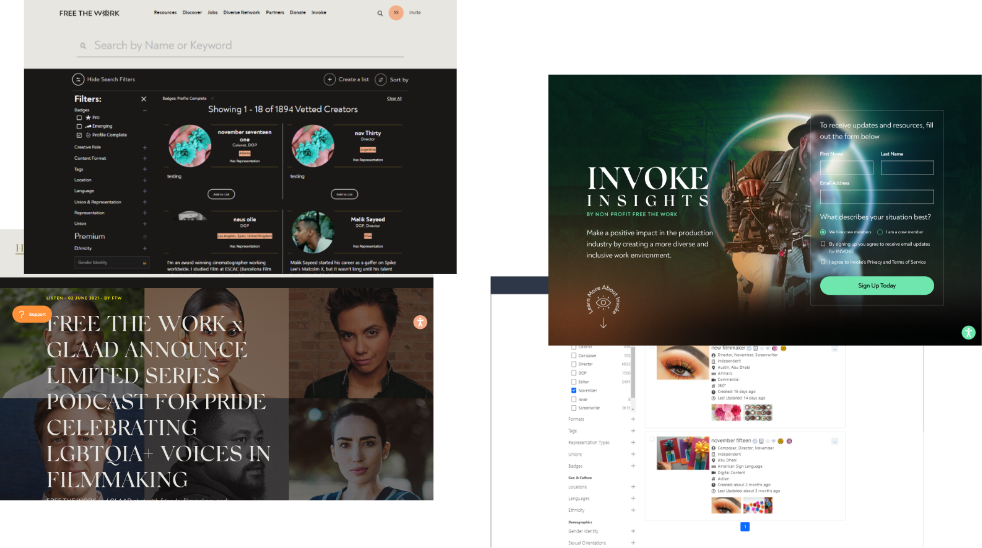Viewport: 982px width, 548px height.
Task: Click the search magnifier icon in header
Action: tap(380, 14)
